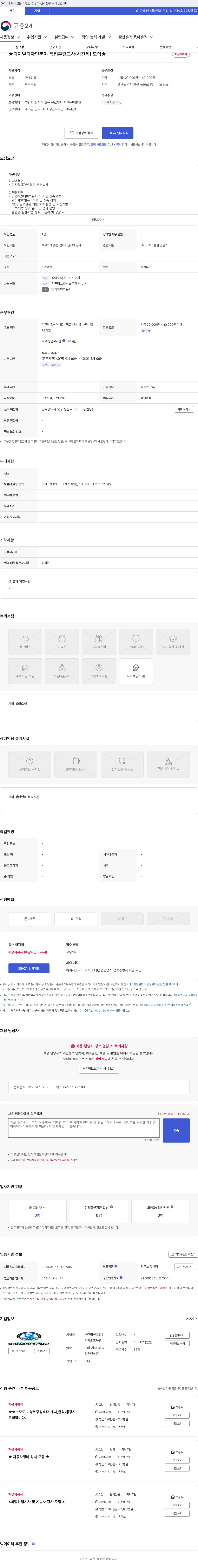Open the 지도 보기 dropdown for 근무 예정지
This screenshot has height=1568, width=198.
184,409
